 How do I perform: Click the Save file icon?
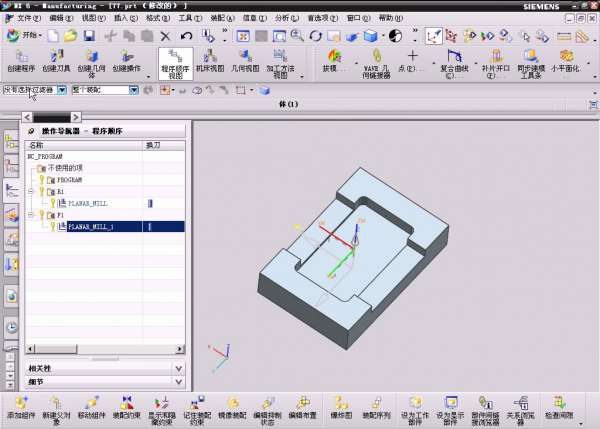coord(89,36)
